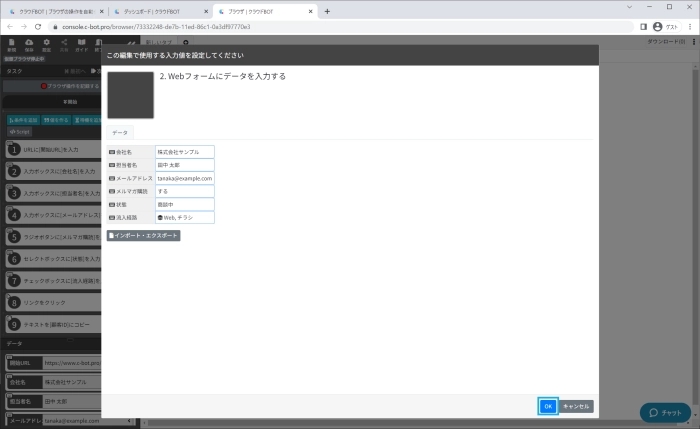700x429 pixels.
Task: Click the キャンセル button
Action: coord(576,406)
